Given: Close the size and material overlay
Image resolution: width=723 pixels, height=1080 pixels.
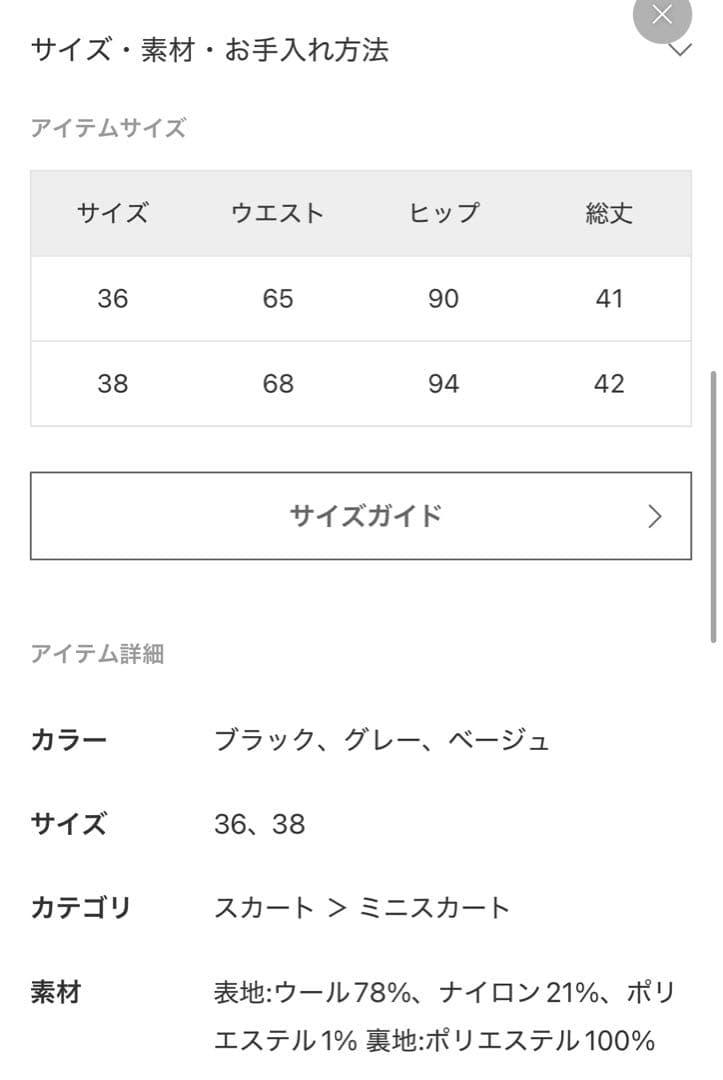Looking at the screenshot, I should coord(661,15).
